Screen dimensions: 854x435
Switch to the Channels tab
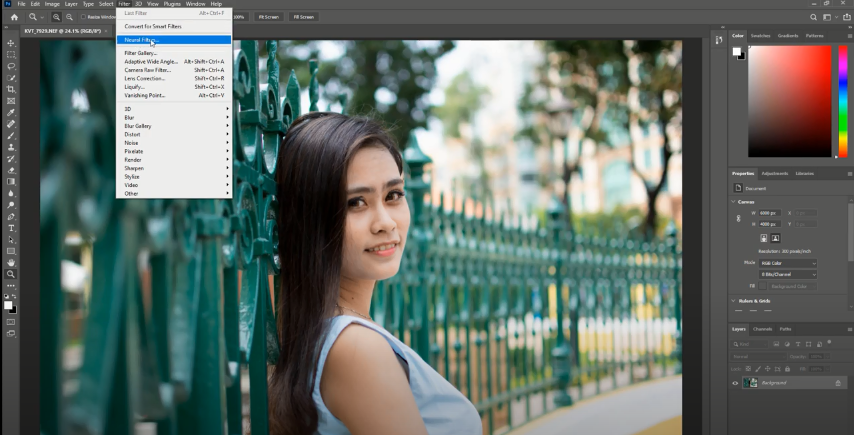(763, 328)
